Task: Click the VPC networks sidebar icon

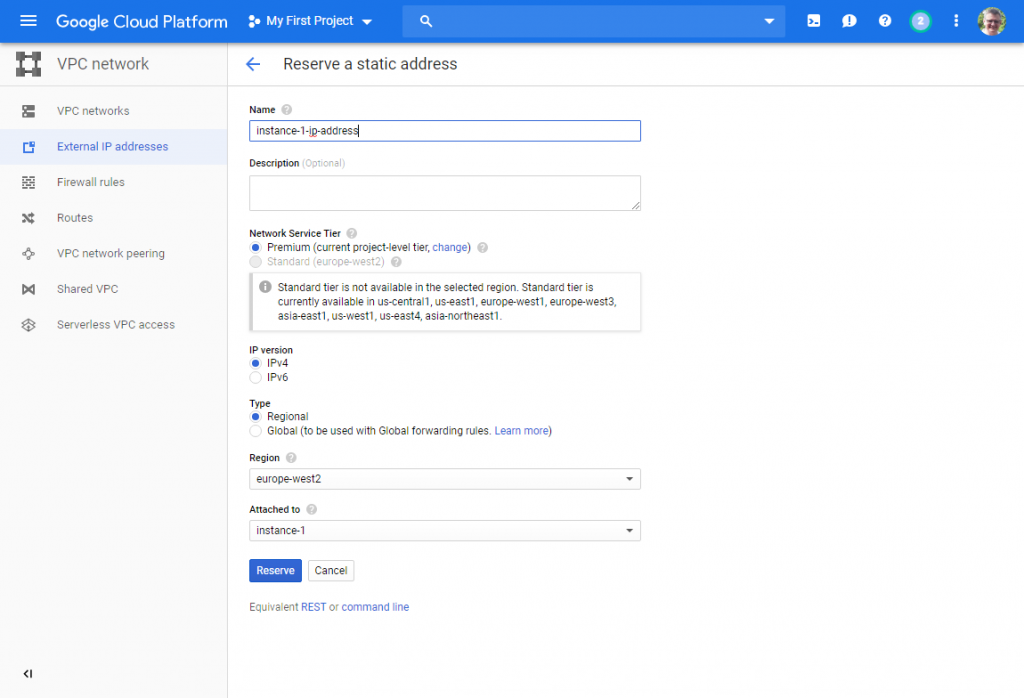Action: coord(28,111)
